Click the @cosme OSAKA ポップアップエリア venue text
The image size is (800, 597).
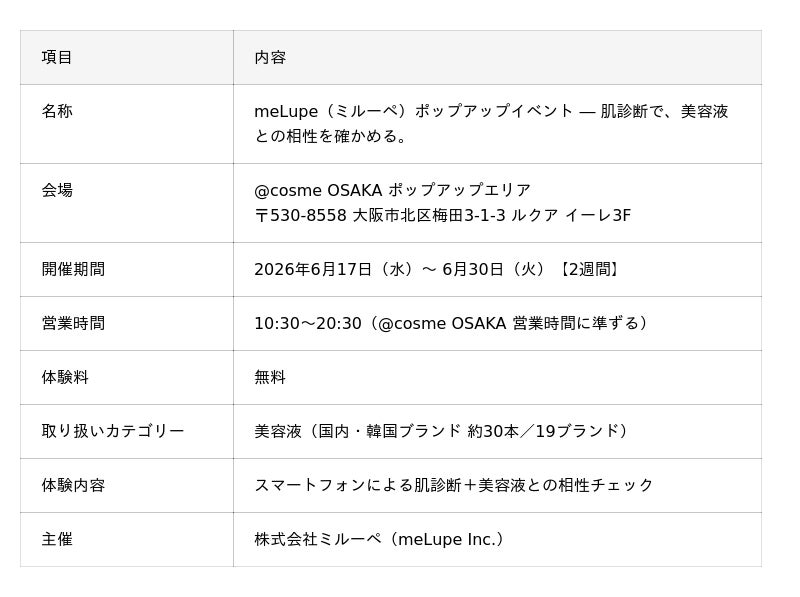(x=392, y=190)
